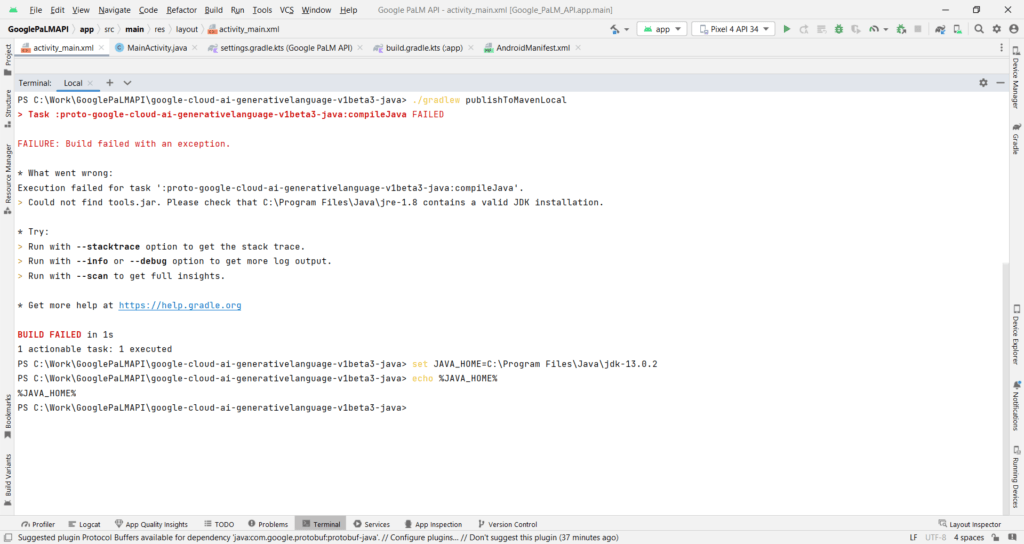Click the account profile avatar icon
Viewport: 1024px width, 544px height.
point(1014,29)
